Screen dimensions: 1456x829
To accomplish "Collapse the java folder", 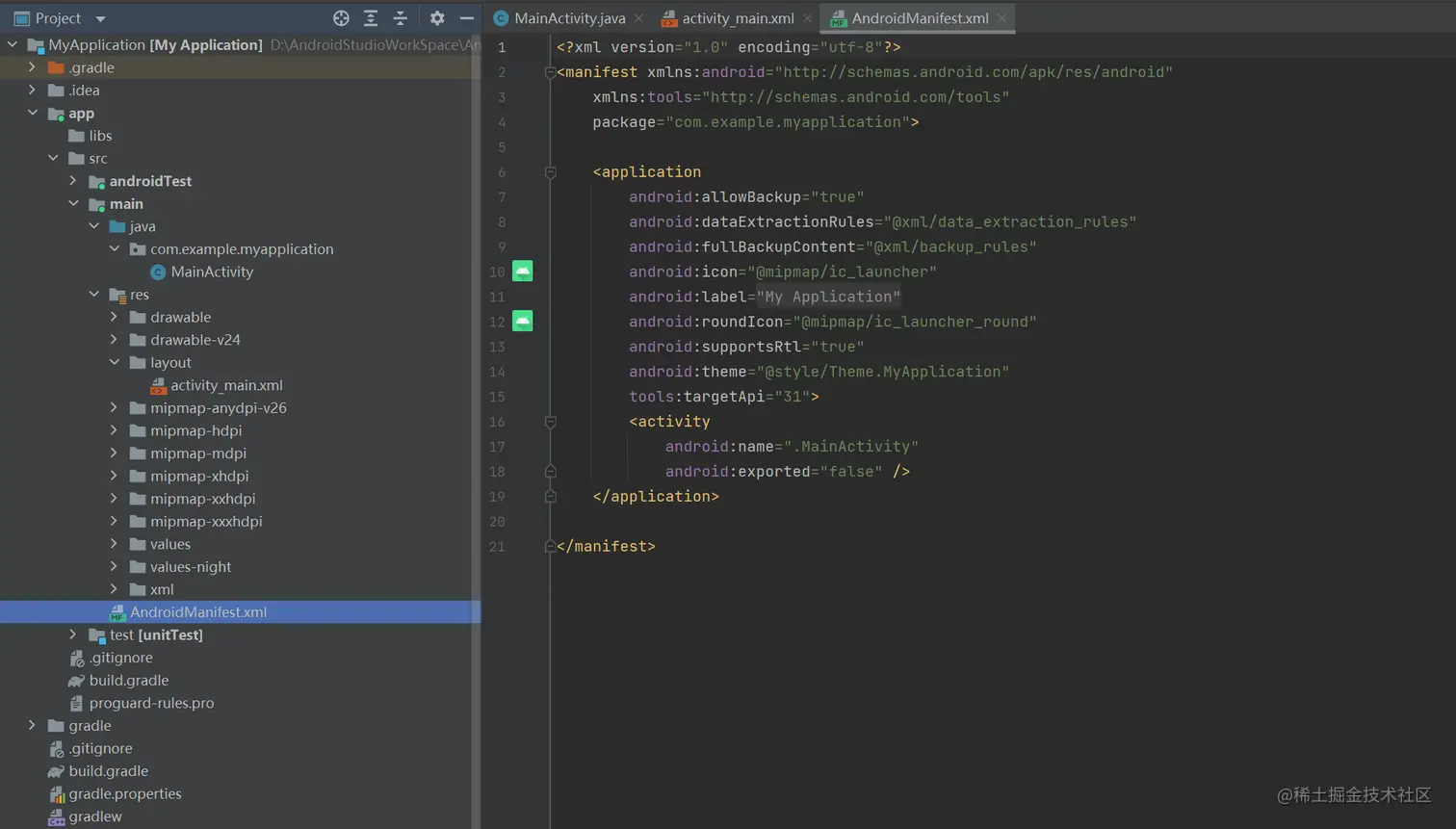I will tap(94, 226).
